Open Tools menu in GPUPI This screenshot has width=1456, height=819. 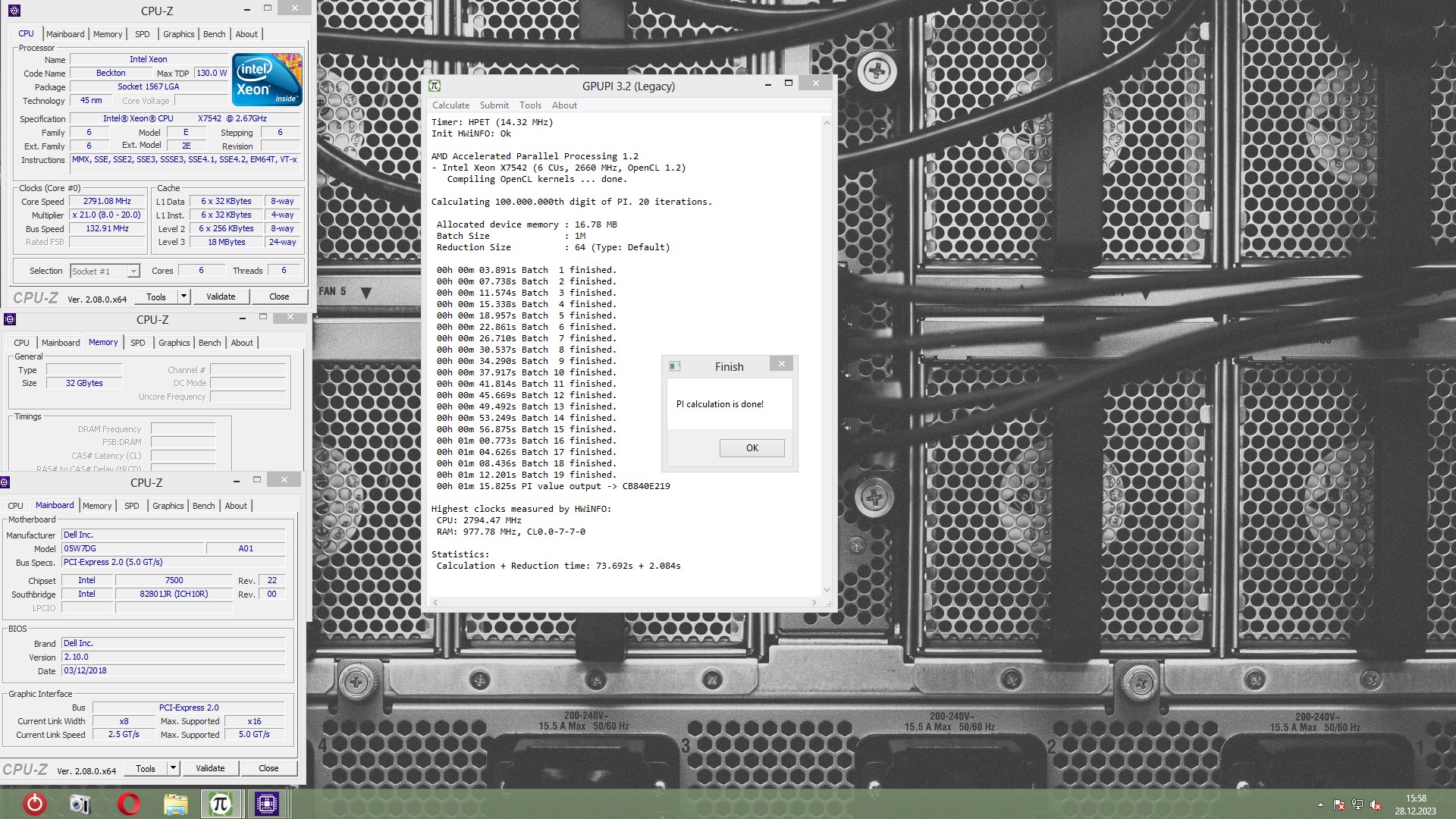coord(530,105)
